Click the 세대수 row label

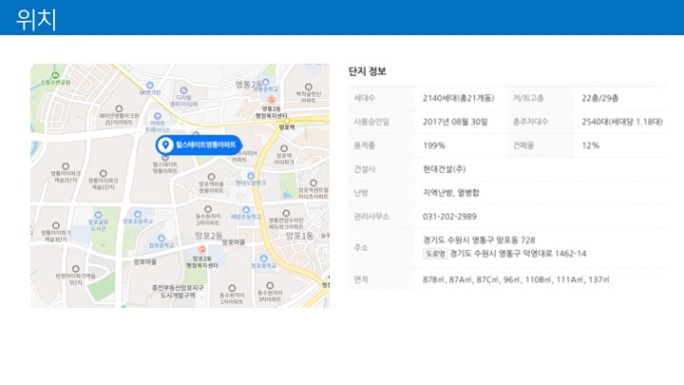point(364,98)
